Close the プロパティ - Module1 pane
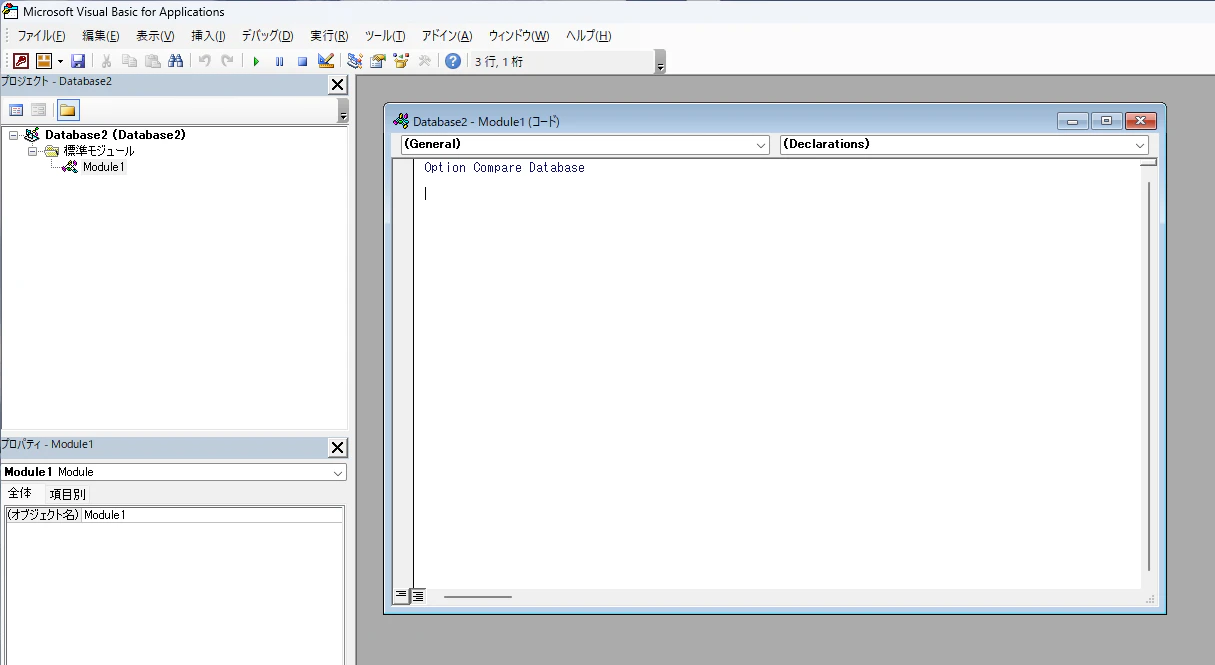Viewport: 1215px width, 665px height. (x=338, y=448)
